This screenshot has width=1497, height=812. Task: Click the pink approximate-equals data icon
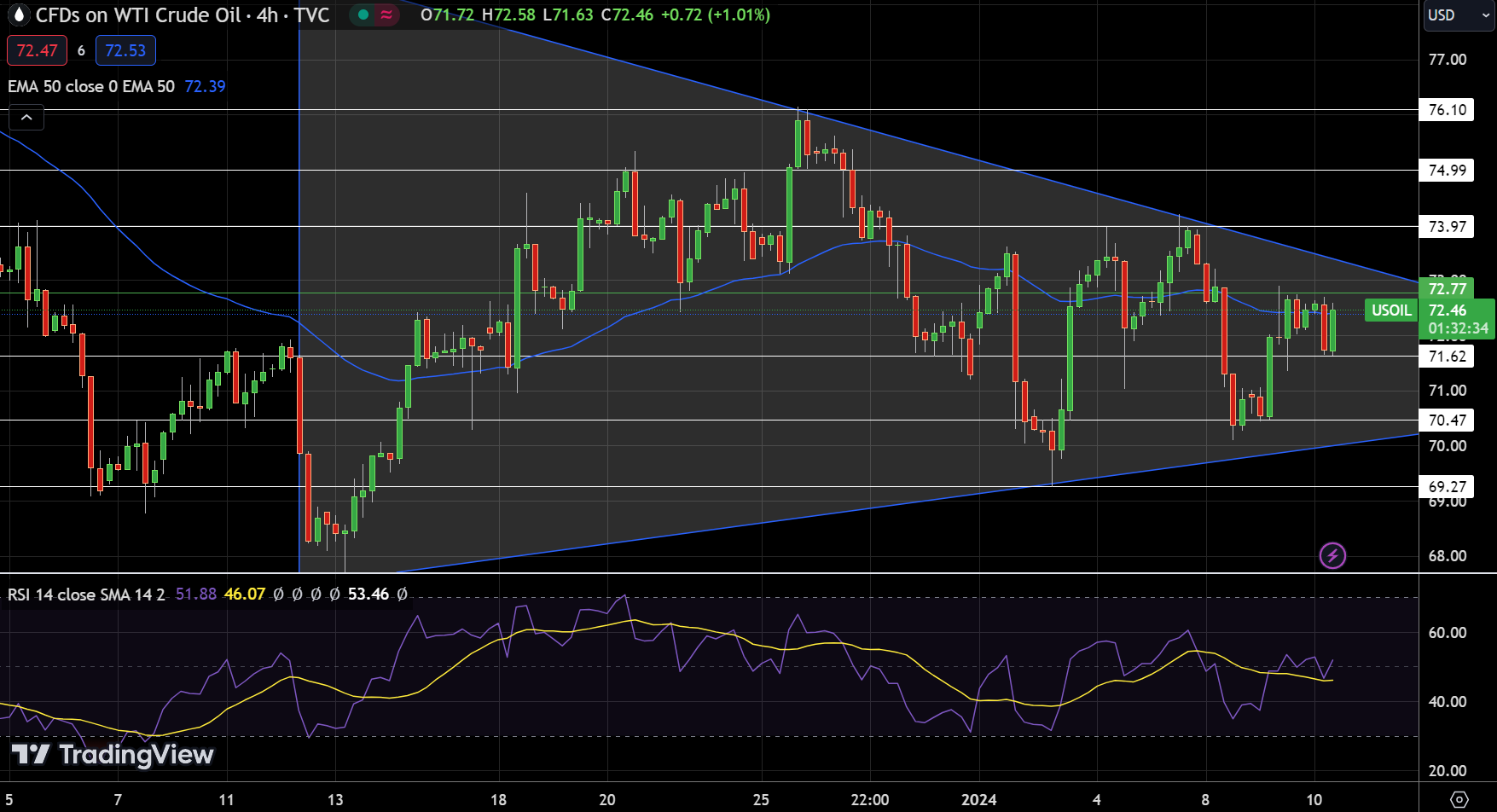[x=387, y=14]
